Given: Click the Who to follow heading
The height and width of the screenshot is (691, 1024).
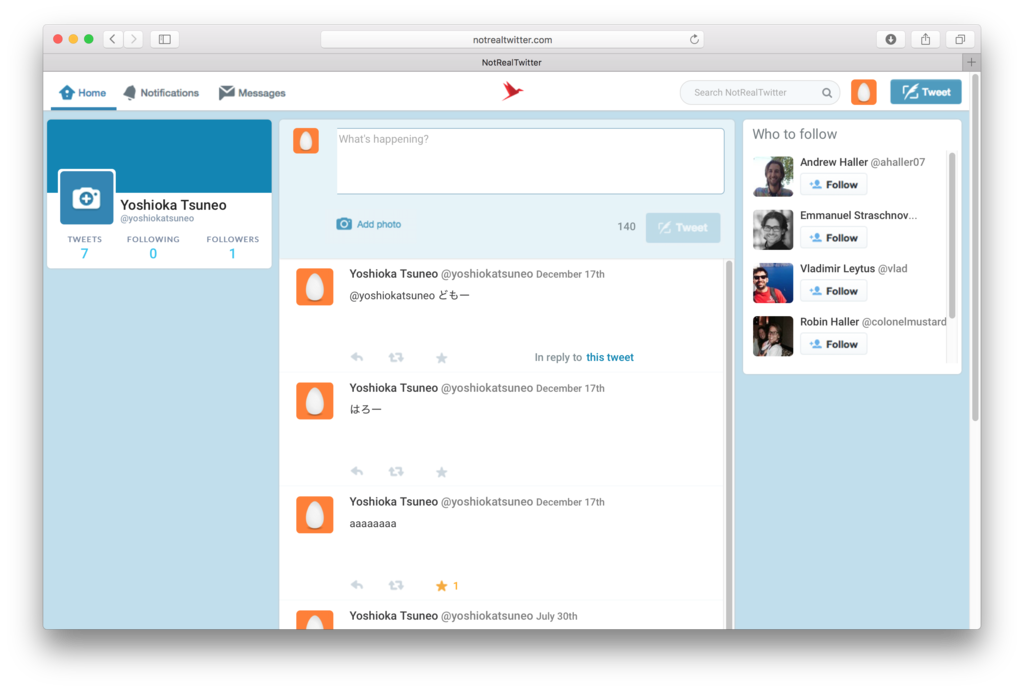Looking at the screenshot, I should 794,134.
